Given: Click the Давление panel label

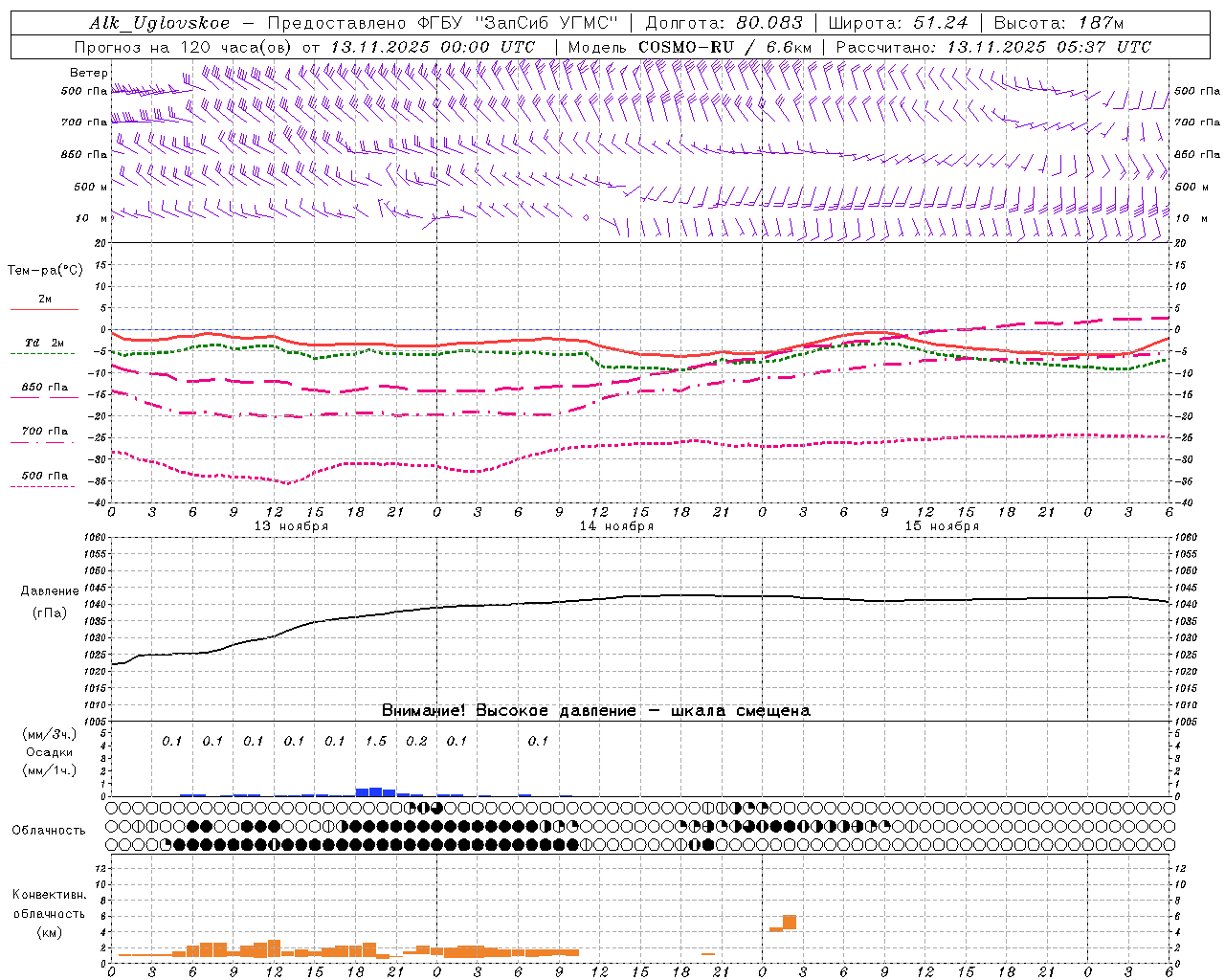Looking at the screenshot, I should (50, 591).
